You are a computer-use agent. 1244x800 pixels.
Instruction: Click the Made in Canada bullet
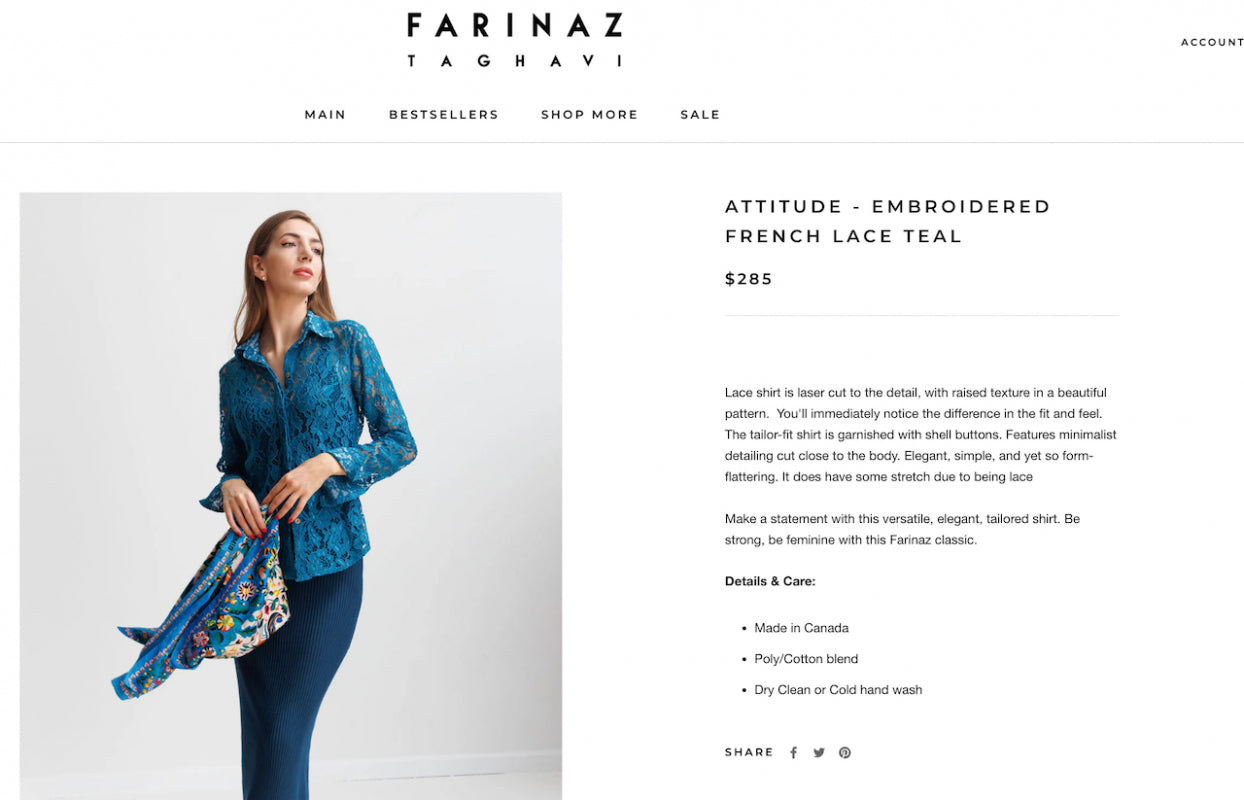(x=801, y=628)
